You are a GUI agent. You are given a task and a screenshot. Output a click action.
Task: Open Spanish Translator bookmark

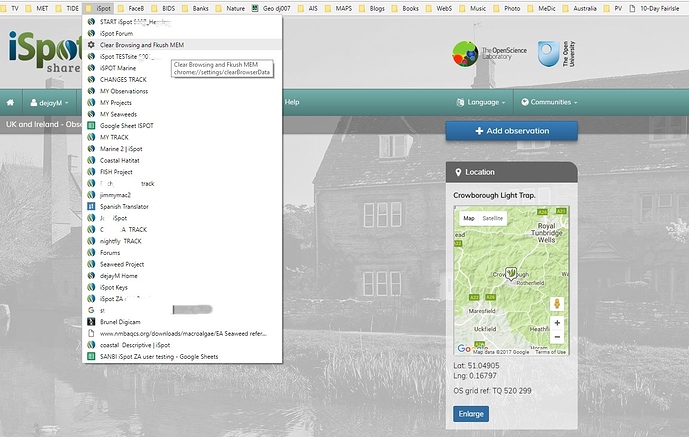click(182, 206)
